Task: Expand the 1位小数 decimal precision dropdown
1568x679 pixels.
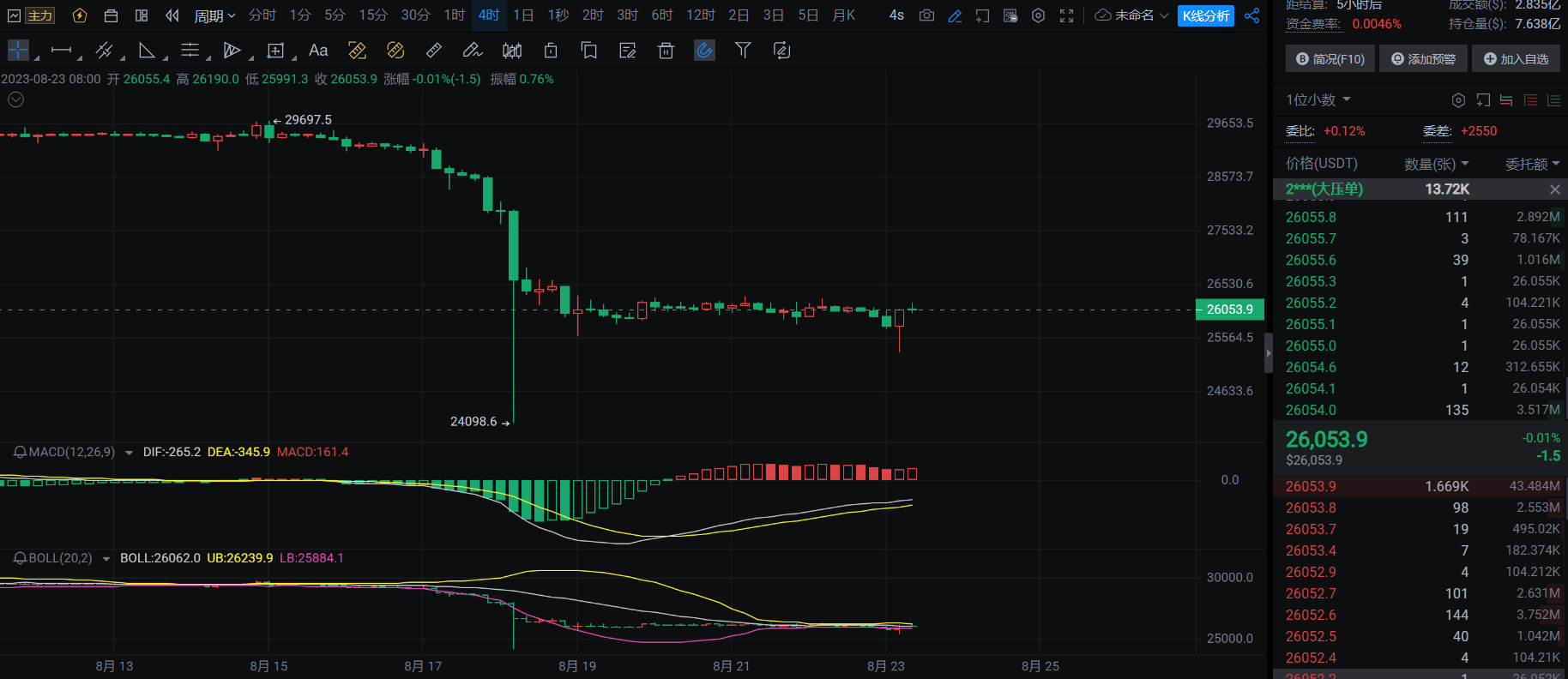Action: pos(1318,100)
